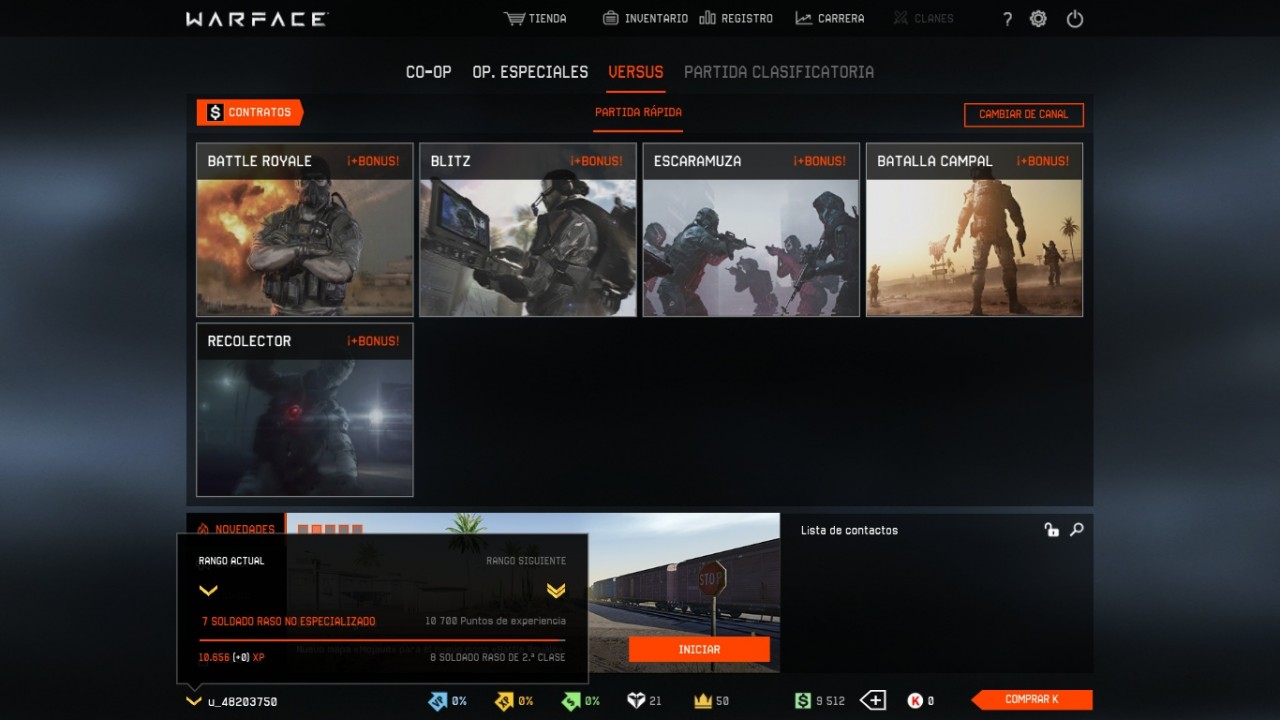Image resolution: width=1280 pixels, height=720 pixels.
Task: Click the red K kredits icon
Action: coord(915,701)
